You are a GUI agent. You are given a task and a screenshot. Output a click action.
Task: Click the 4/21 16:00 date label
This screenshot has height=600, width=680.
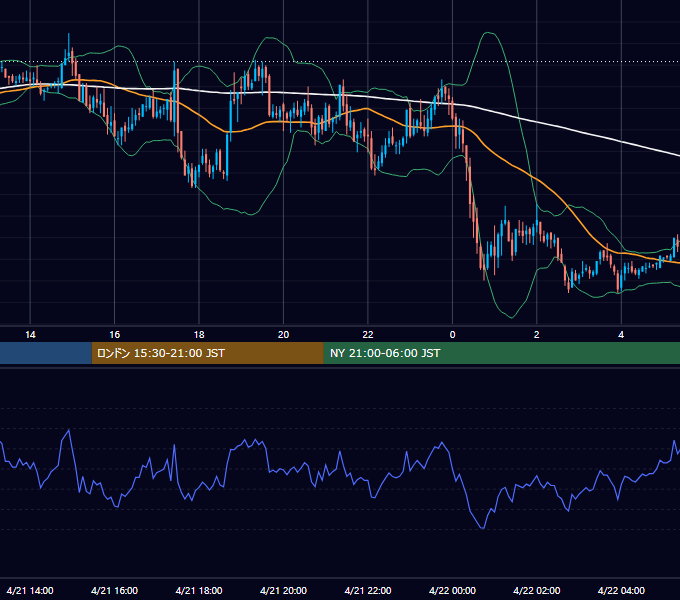[114, 590]
